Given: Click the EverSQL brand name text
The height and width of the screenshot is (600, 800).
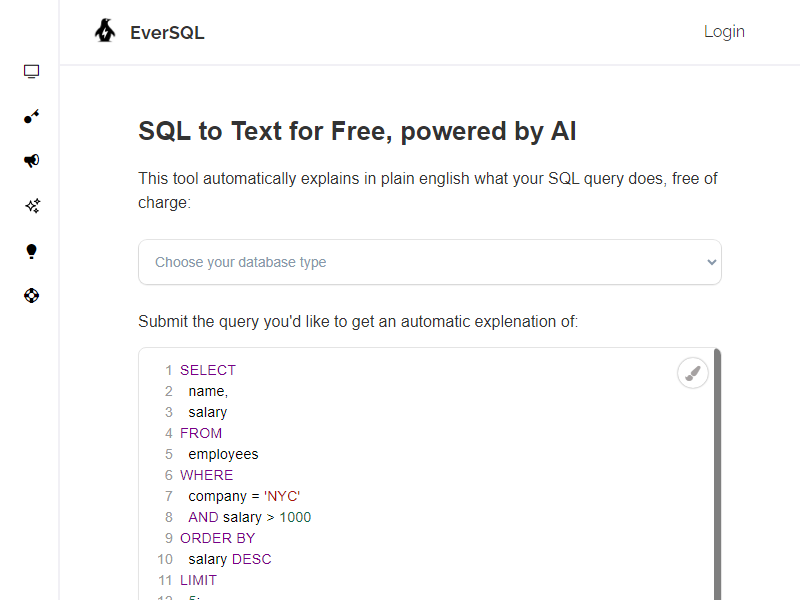Looking at the screenshot, I should pos(167,33).
